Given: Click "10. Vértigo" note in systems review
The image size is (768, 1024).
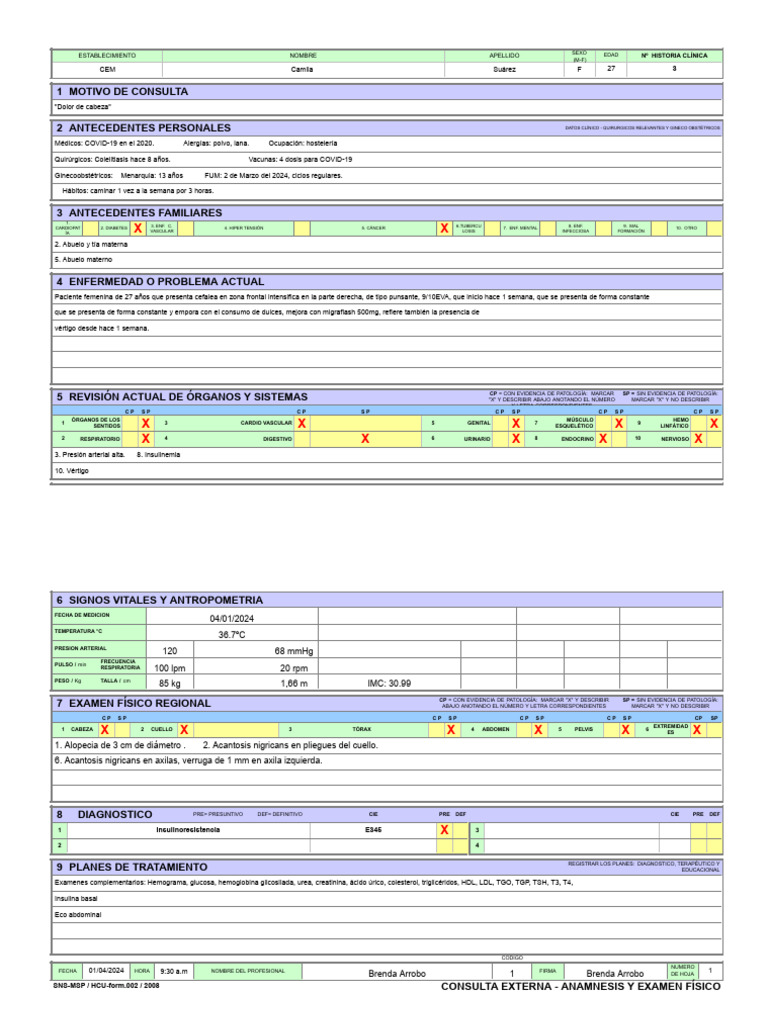Looking at the screenshot, I should [x=71, y=471].
